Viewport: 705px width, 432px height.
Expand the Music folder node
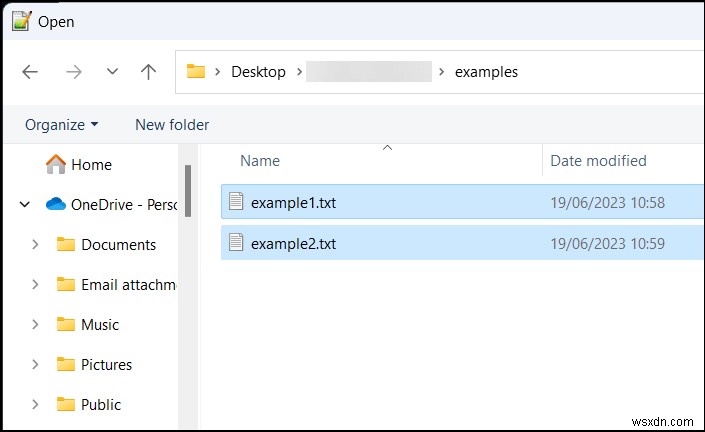tap(35, 325)
